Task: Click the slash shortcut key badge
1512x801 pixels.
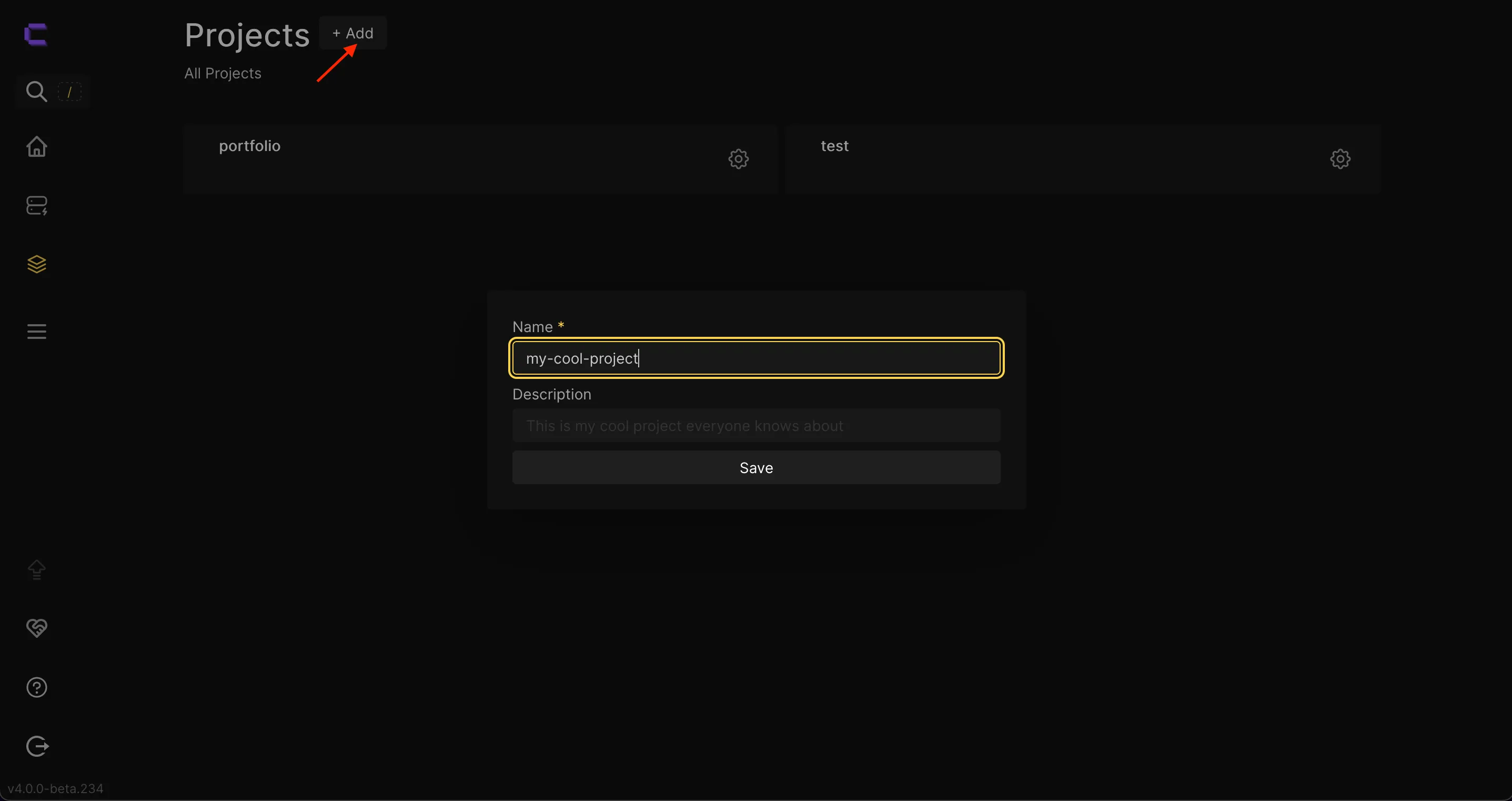Action: [x=69, y=92]
